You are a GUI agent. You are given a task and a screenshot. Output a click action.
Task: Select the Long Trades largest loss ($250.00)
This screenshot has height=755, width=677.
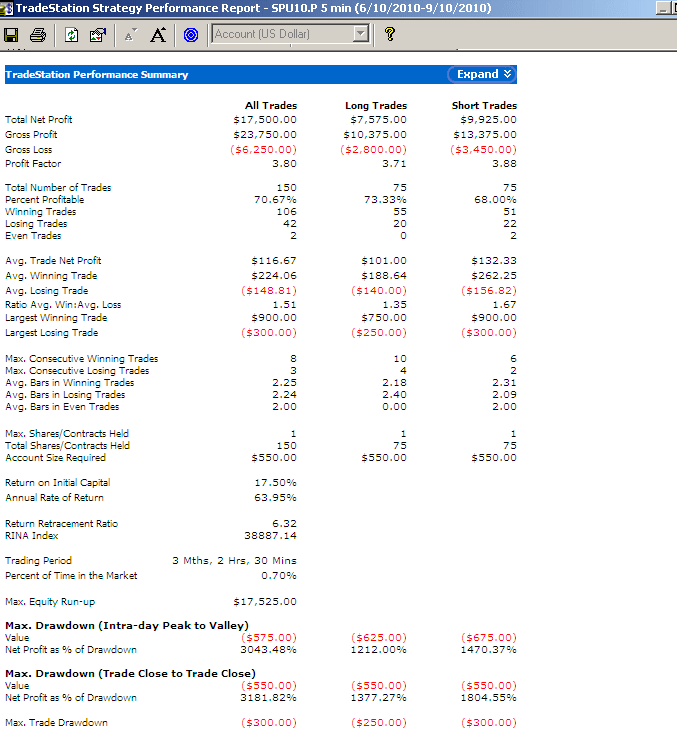coord(379,333)
